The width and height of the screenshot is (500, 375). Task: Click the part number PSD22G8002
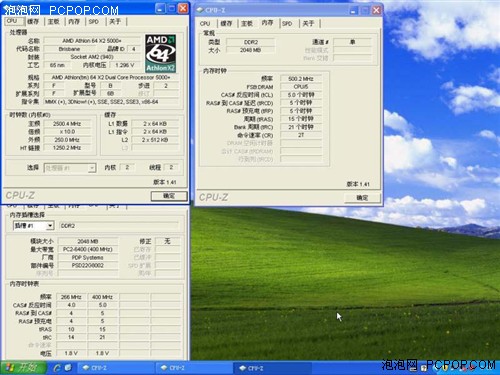[88, 265]
